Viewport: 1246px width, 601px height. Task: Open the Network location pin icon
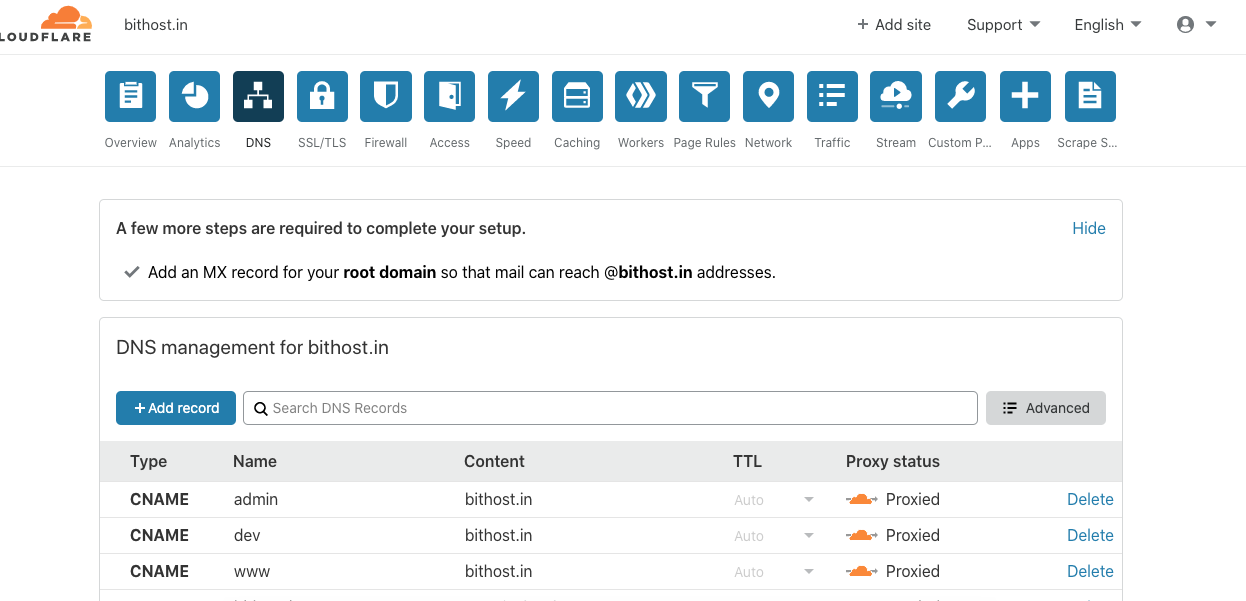pos(768,96)
